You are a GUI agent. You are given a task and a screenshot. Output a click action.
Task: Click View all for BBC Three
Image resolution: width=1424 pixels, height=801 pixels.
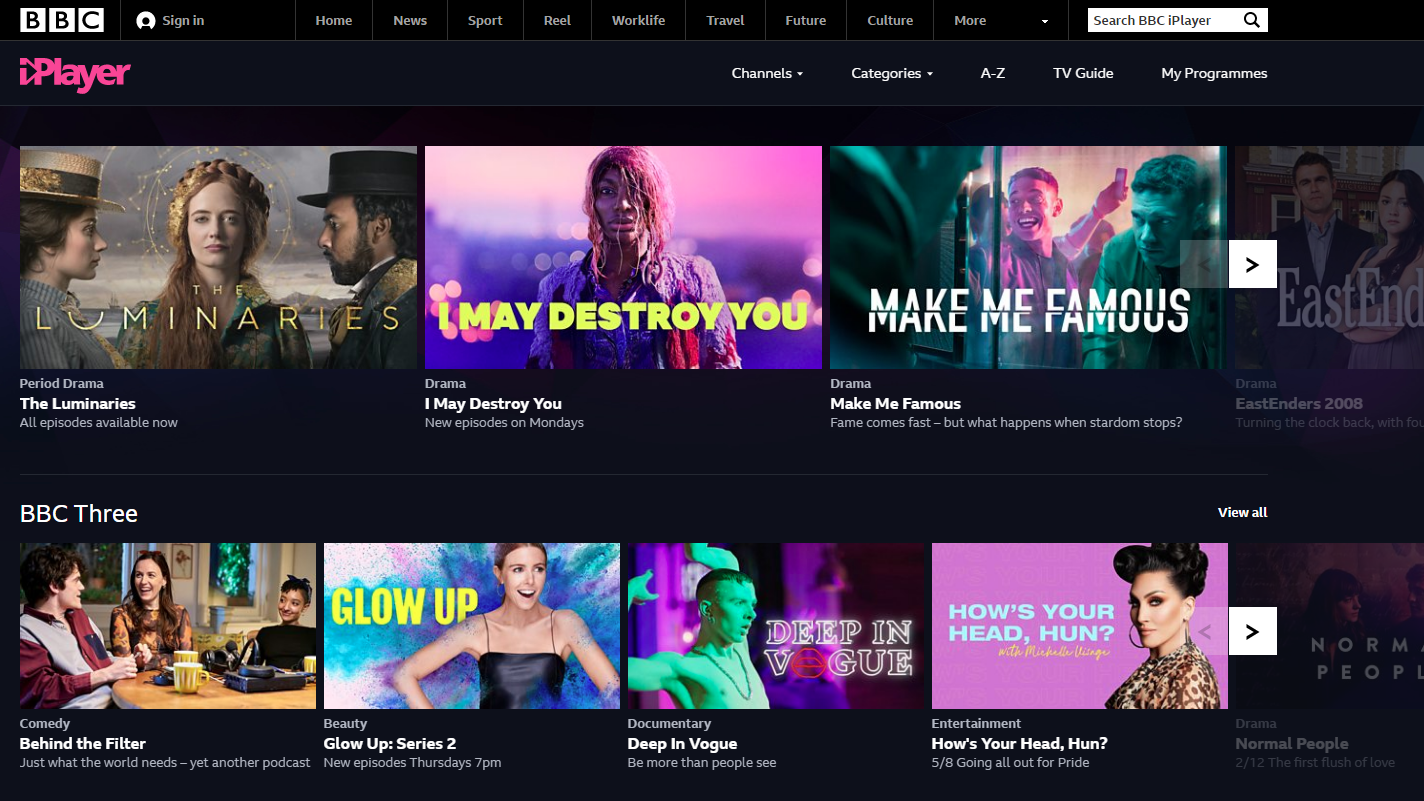(1242, 512)
